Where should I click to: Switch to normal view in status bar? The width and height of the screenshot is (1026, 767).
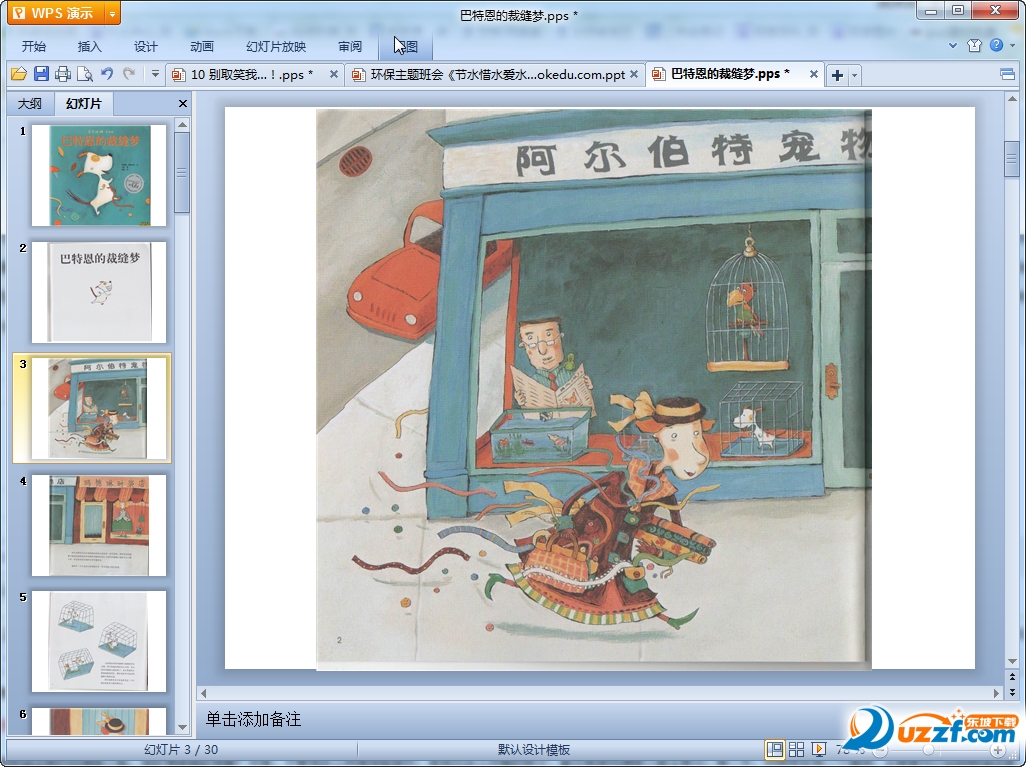[x=775, y=749]
